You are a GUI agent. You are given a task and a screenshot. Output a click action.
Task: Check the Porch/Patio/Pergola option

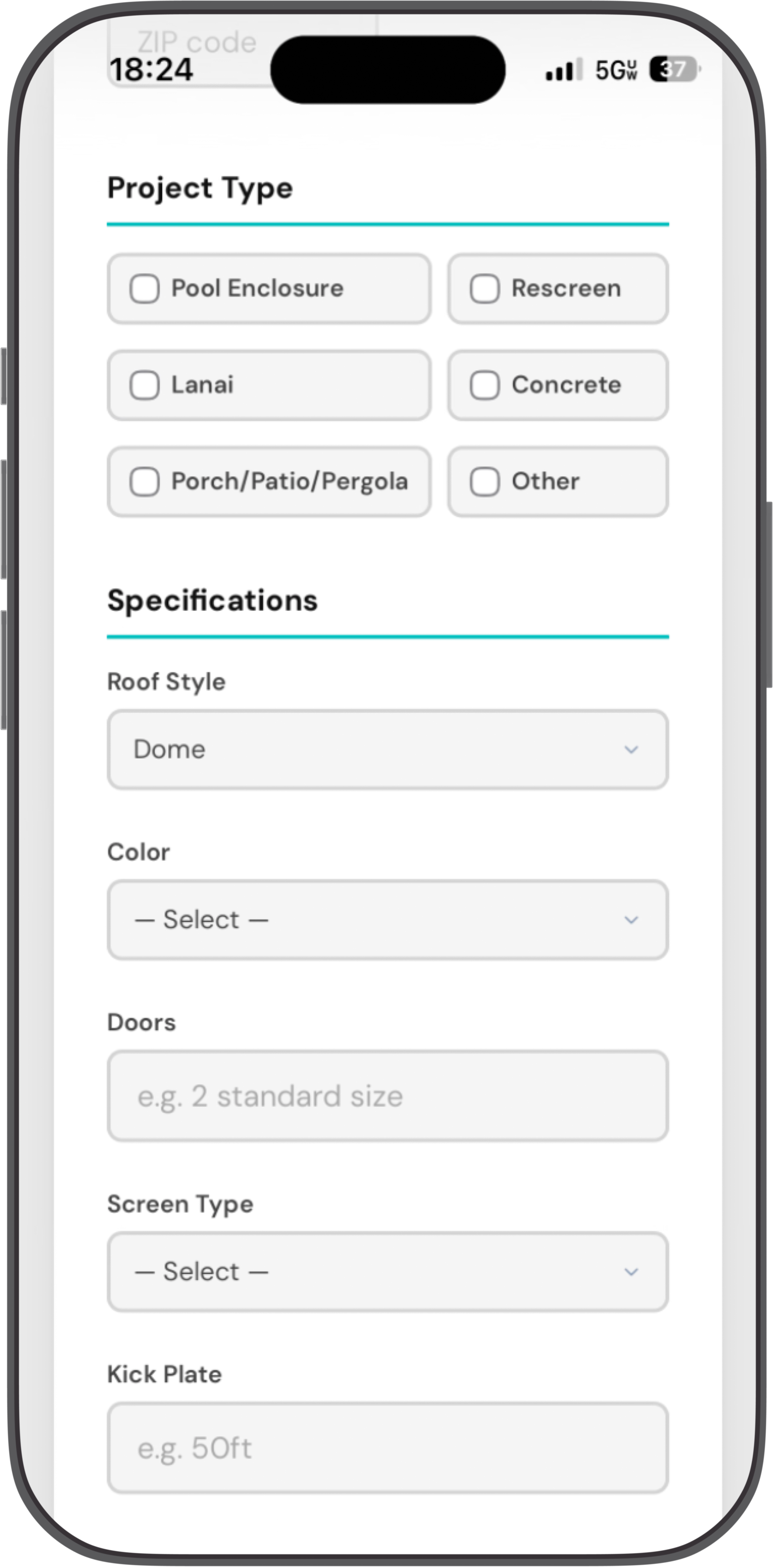[145, 482]
